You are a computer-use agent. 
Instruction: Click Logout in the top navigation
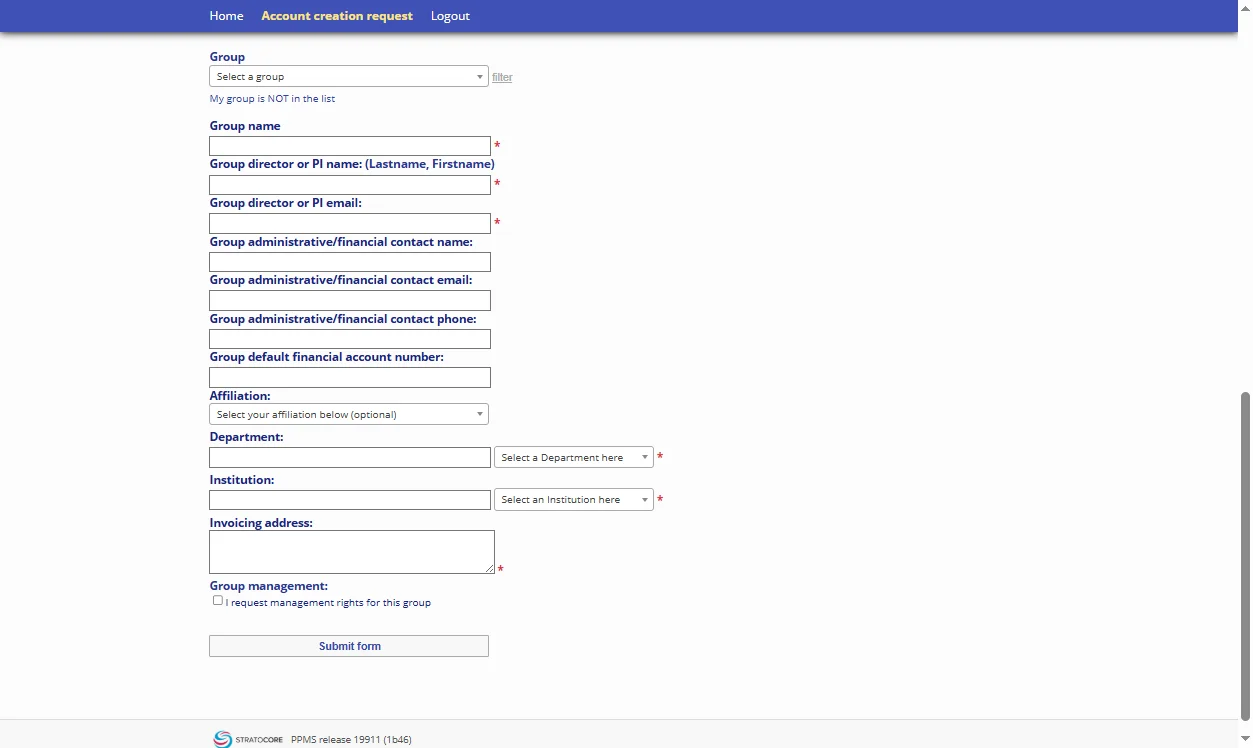450,16
